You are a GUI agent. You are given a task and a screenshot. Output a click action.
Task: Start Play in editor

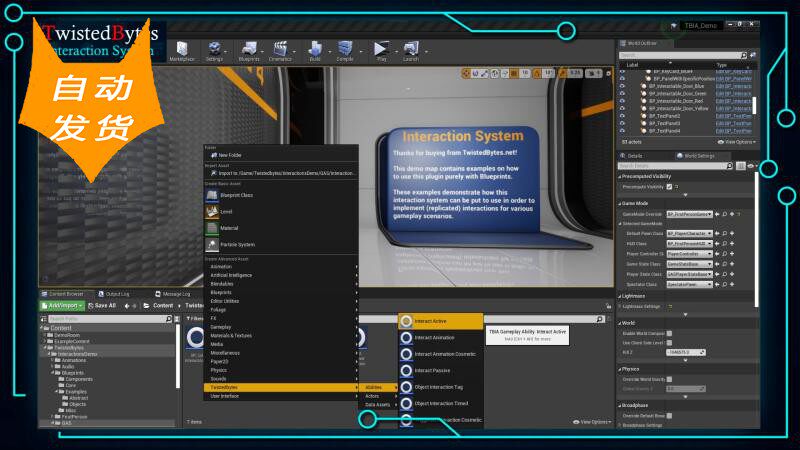click(x=381, y=49)
